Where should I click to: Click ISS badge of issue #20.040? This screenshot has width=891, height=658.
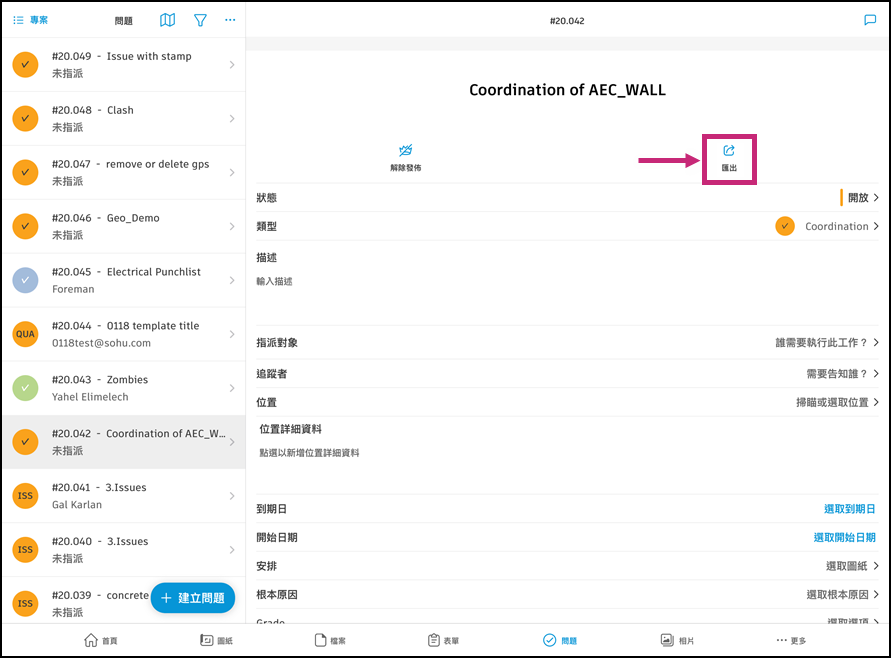[26, 549]
